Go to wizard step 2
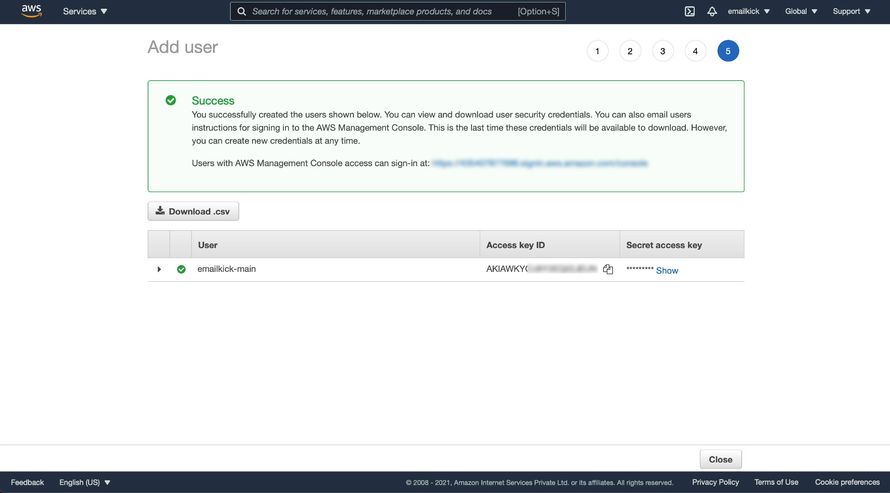The image size is (890, 493). [630, 51]
